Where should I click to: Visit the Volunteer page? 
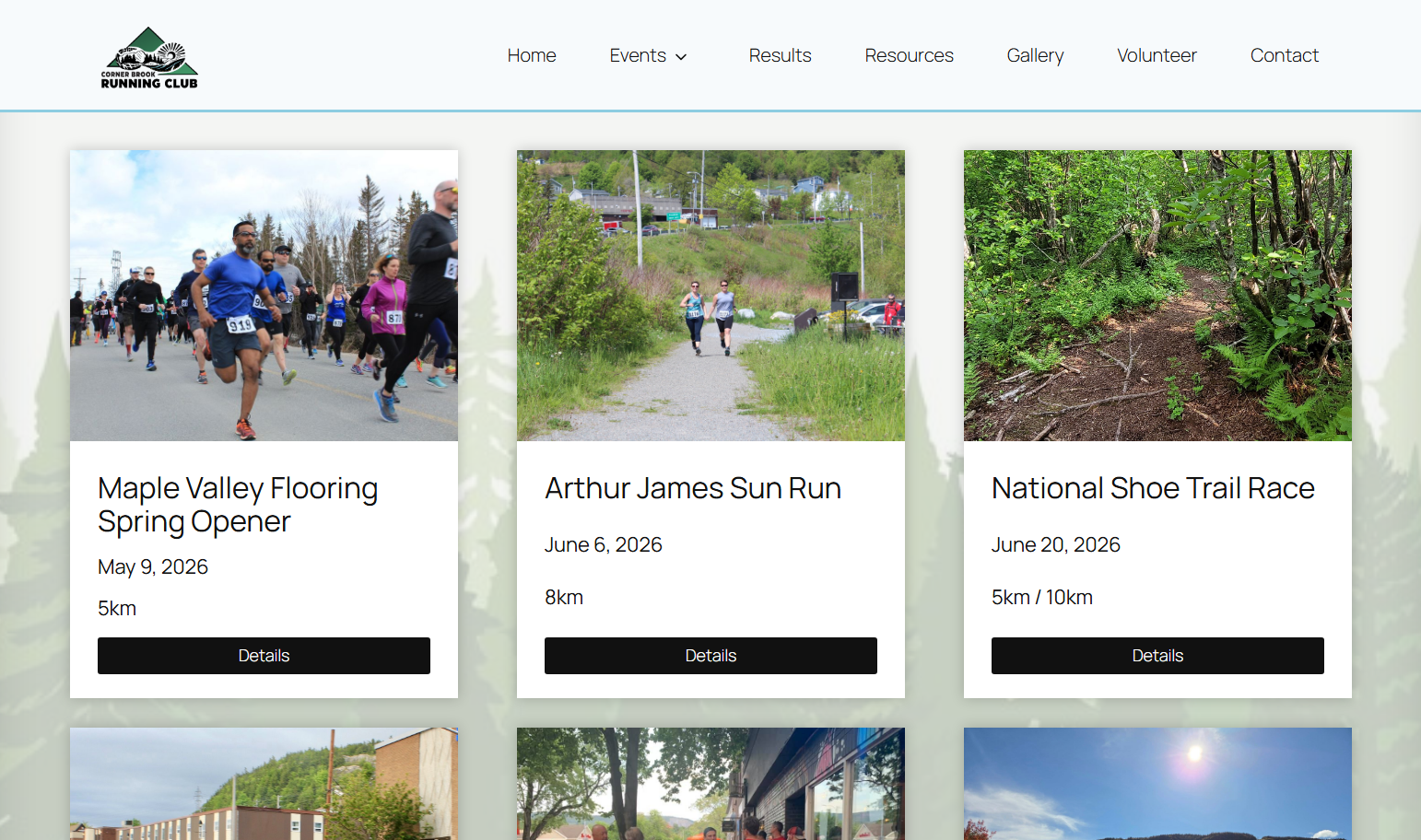click(1157, 55)
